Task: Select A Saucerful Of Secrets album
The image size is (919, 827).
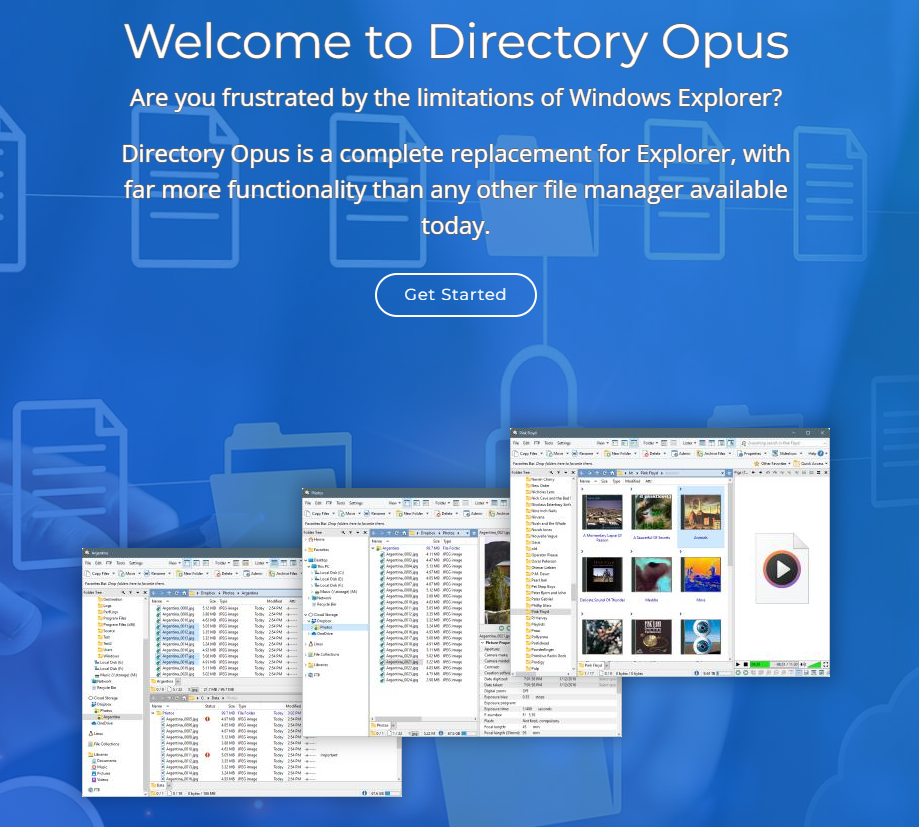Action: [651, 516]
